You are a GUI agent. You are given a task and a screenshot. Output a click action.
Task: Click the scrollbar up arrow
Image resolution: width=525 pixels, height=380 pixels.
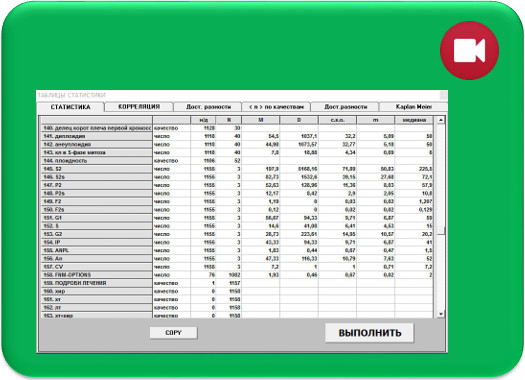tap(441, 120)
